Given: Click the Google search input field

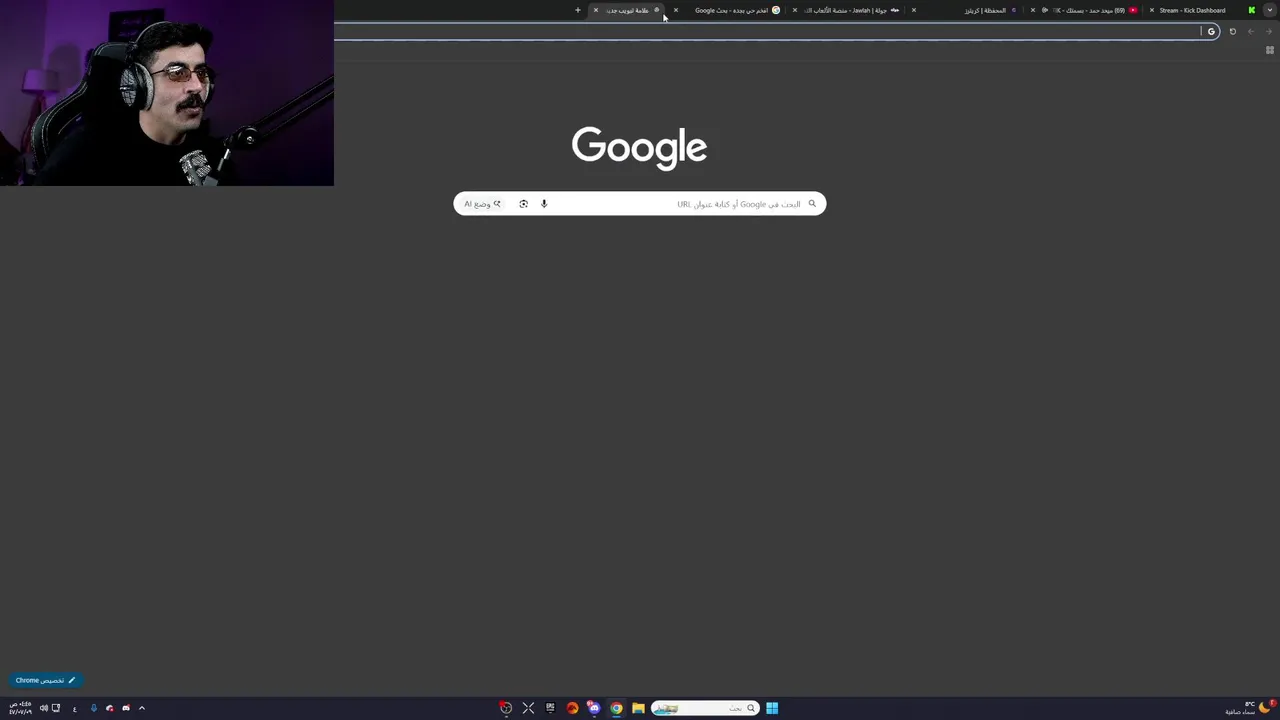Looking at the screenshot, I should [640, 204].
